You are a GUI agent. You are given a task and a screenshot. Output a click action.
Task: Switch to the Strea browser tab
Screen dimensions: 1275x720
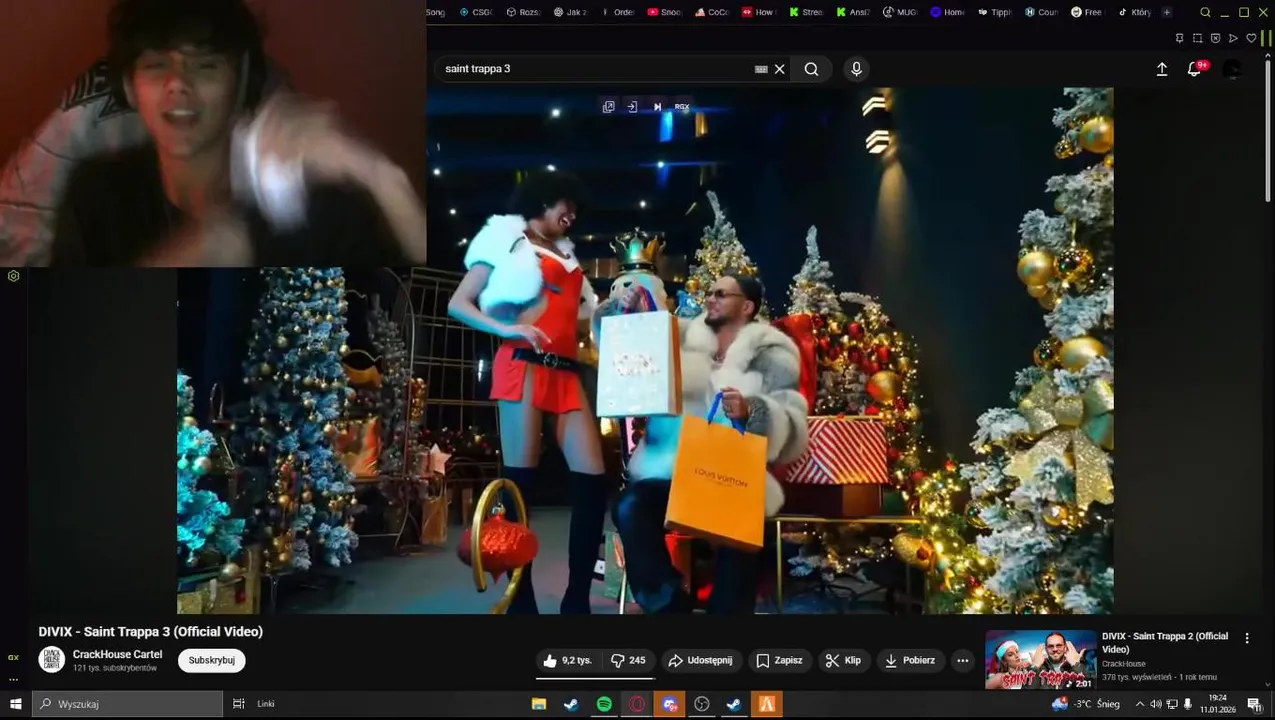(x=805, y=12)
